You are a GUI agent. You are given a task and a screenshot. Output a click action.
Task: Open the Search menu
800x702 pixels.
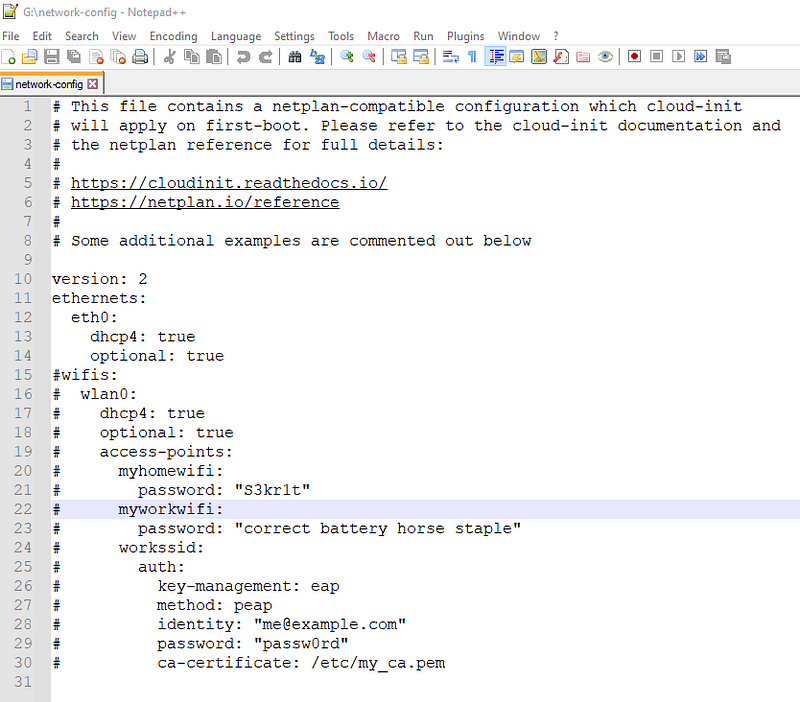coord(82,36)
